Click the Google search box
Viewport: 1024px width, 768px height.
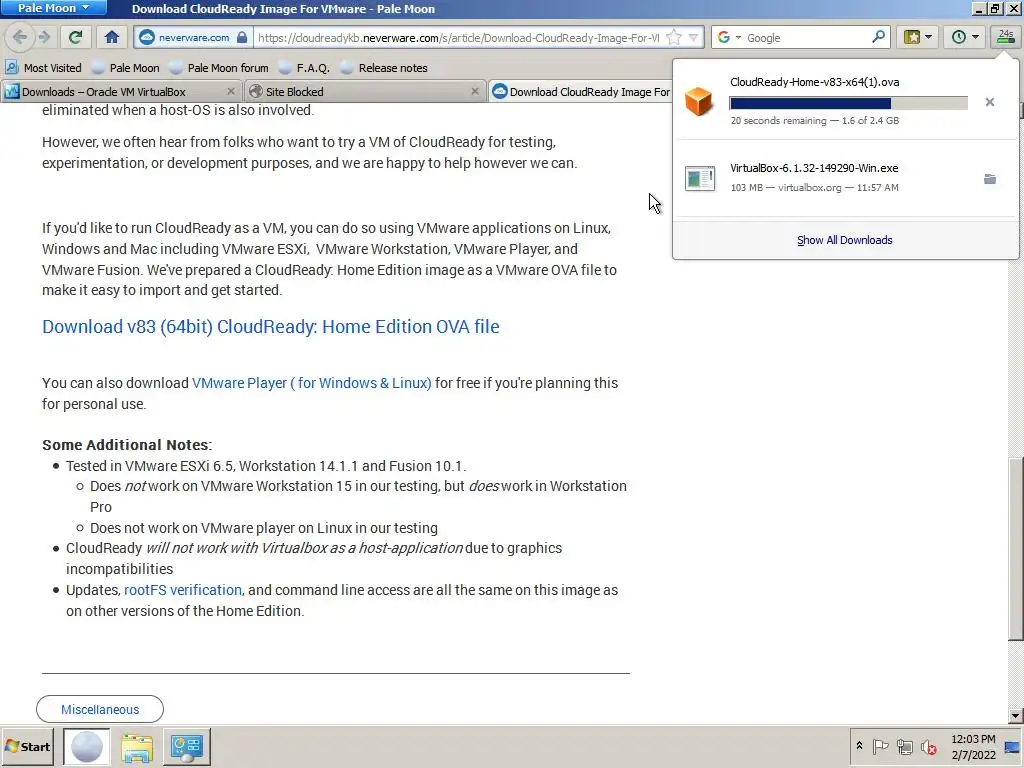click(807, 38)
